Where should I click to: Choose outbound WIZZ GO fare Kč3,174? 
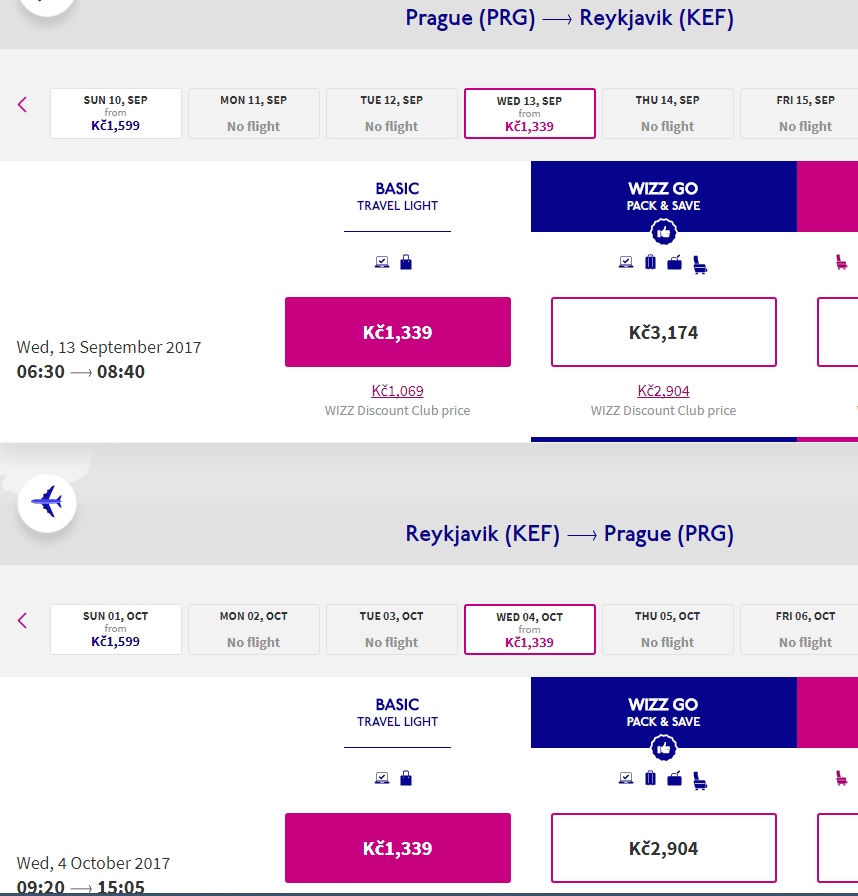coord(664,332)
